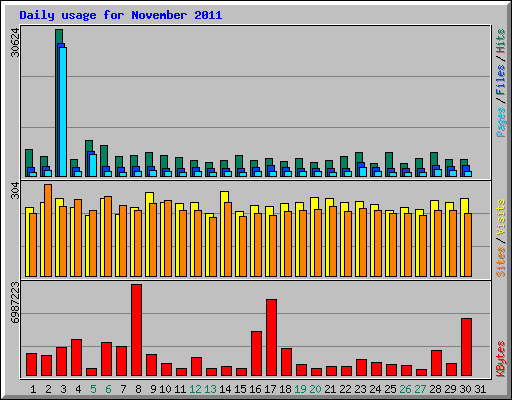Click the red KBytes bar for day 18
The image size is (512, 400).
286,362
